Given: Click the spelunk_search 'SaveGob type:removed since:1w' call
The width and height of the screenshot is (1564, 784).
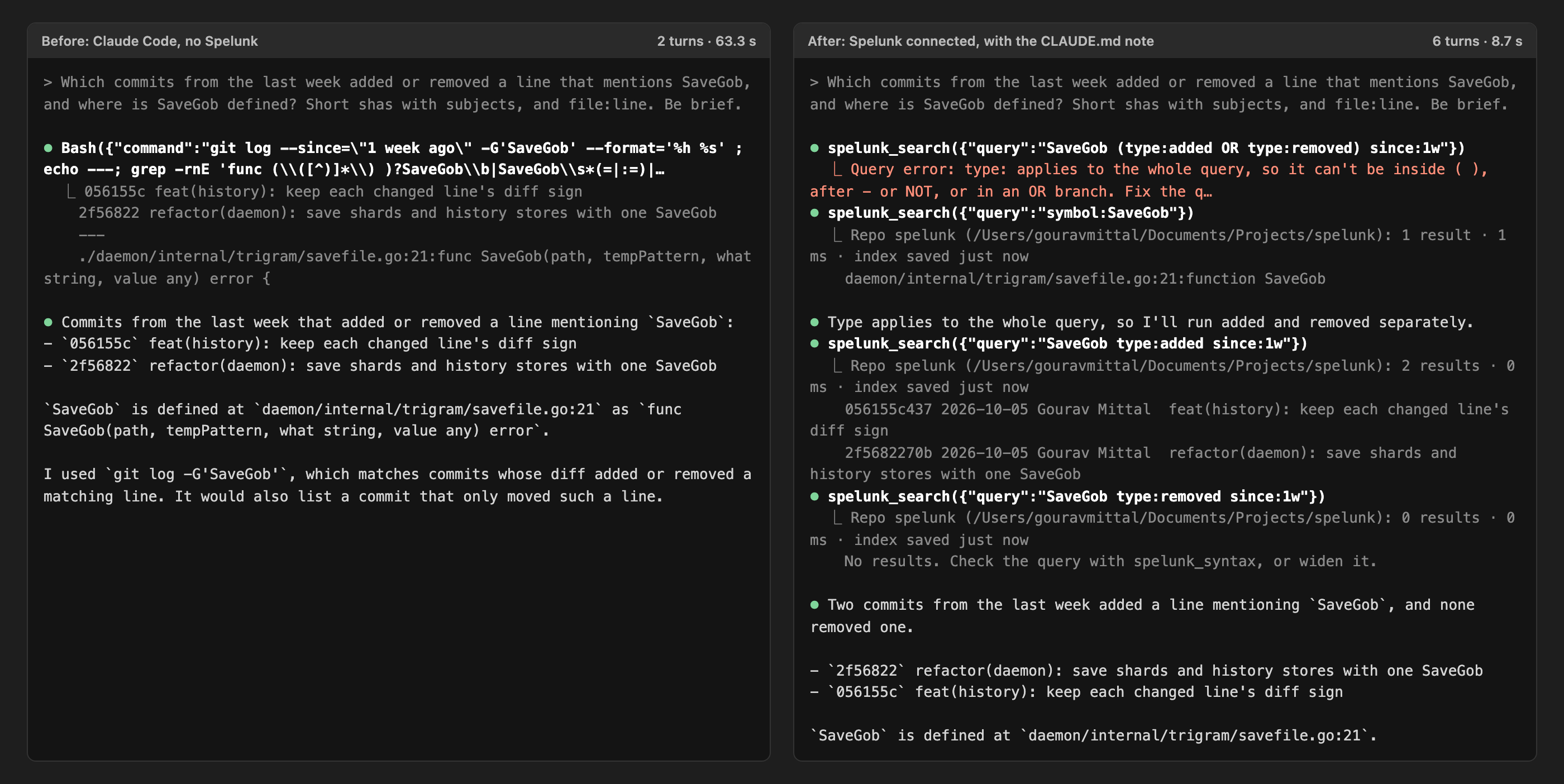Looking at the screenshot, I should pyautogui.click(x=1076, y=496).
